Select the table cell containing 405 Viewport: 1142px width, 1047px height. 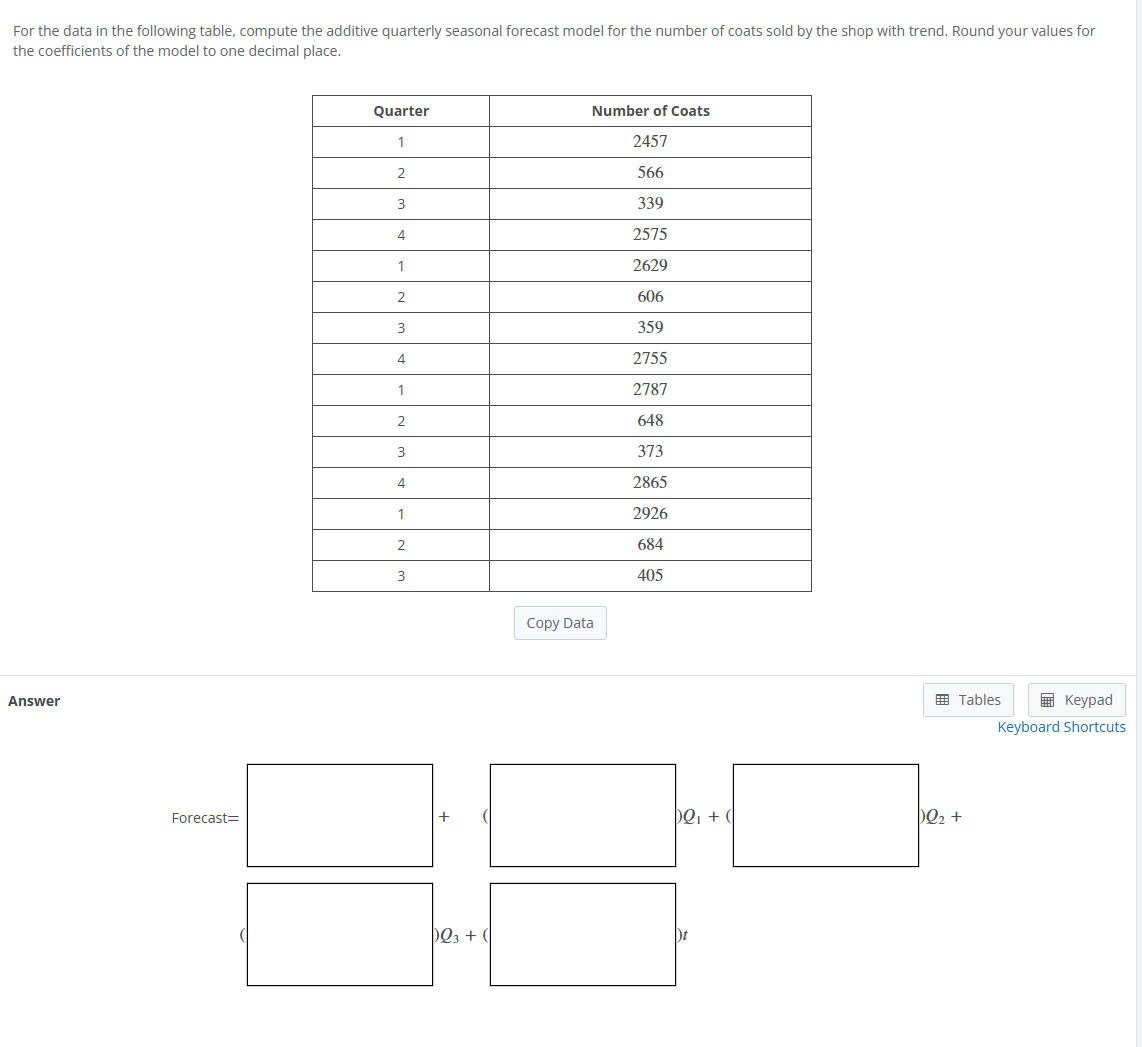[x=650, y=575]
